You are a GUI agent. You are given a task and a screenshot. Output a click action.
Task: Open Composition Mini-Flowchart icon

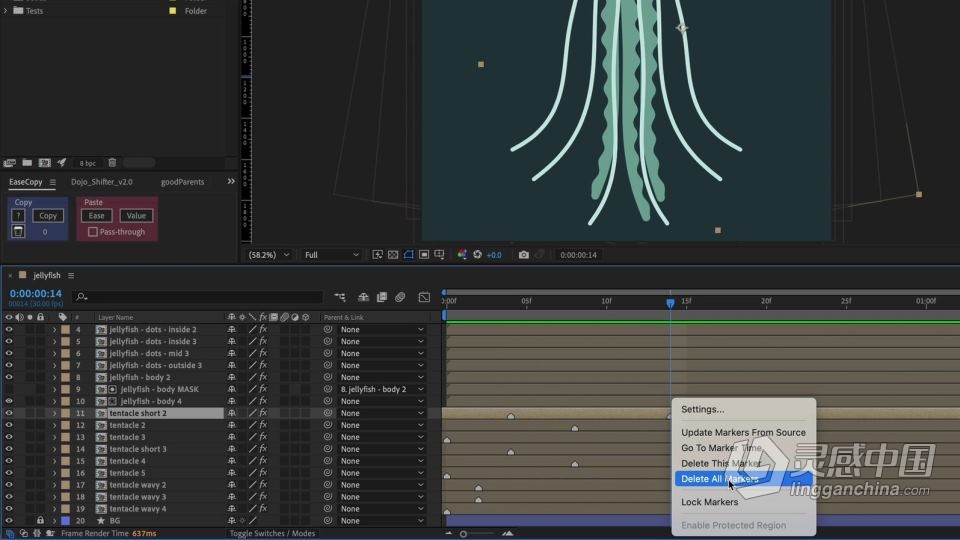click(x=340, y=297)
